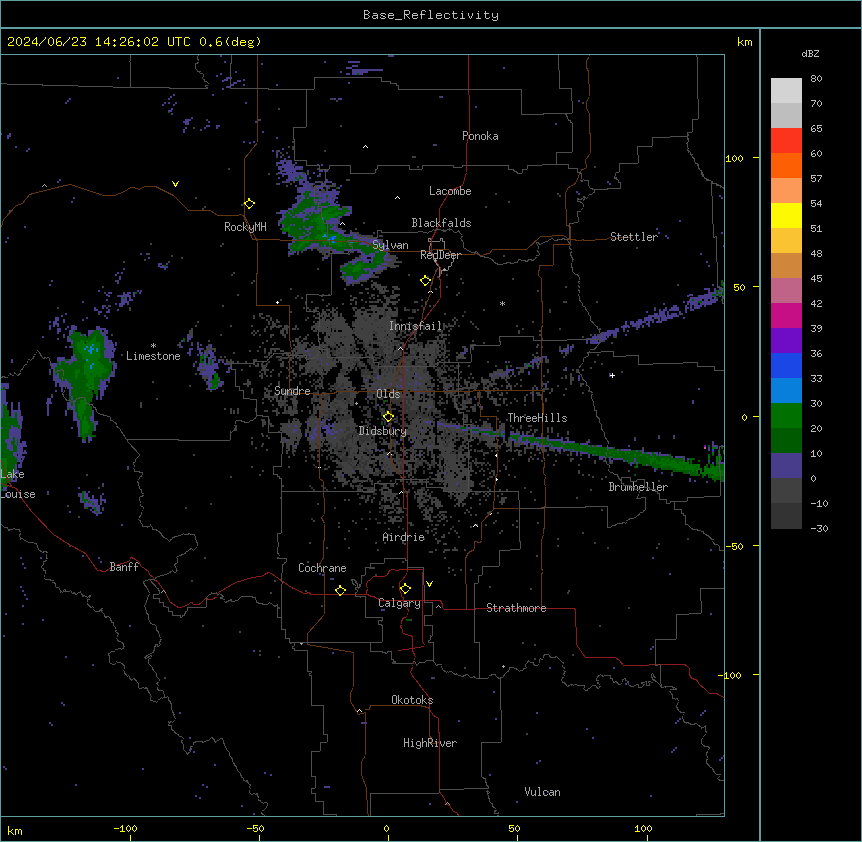Select the yellow diamond marker above Didsbury
Screen dimensions: 862x842
388,417
